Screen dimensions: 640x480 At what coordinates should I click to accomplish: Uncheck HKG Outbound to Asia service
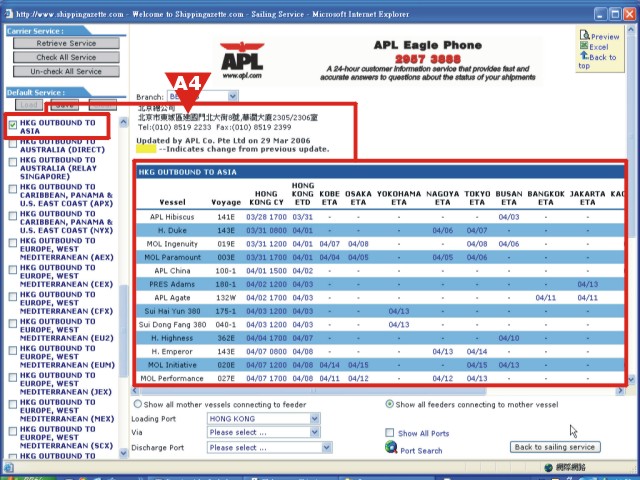(x=13, y=124)
